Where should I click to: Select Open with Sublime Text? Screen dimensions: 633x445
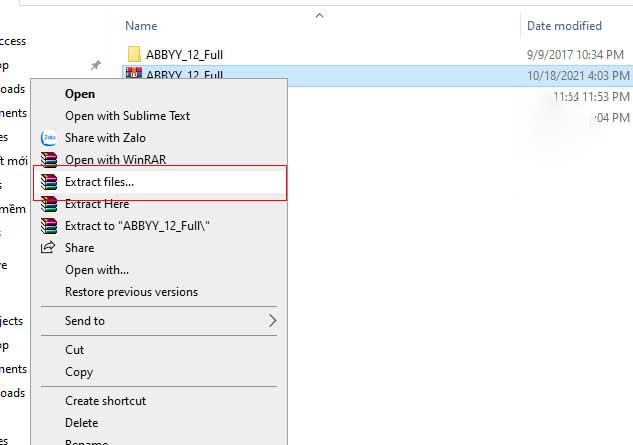point(127,116)
